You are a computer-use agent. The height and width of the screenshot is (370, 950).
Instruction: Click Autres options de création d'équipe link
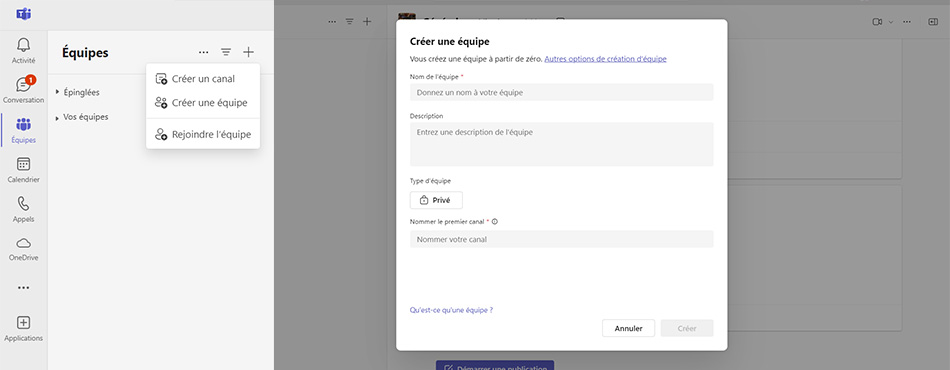coord(605,59)
